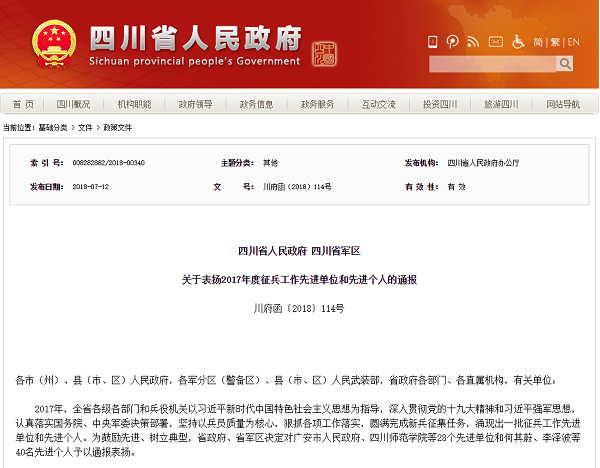600x468 pixels.
Task: Click the salutation line starting 各市（州）
Action: click(285, 380)
